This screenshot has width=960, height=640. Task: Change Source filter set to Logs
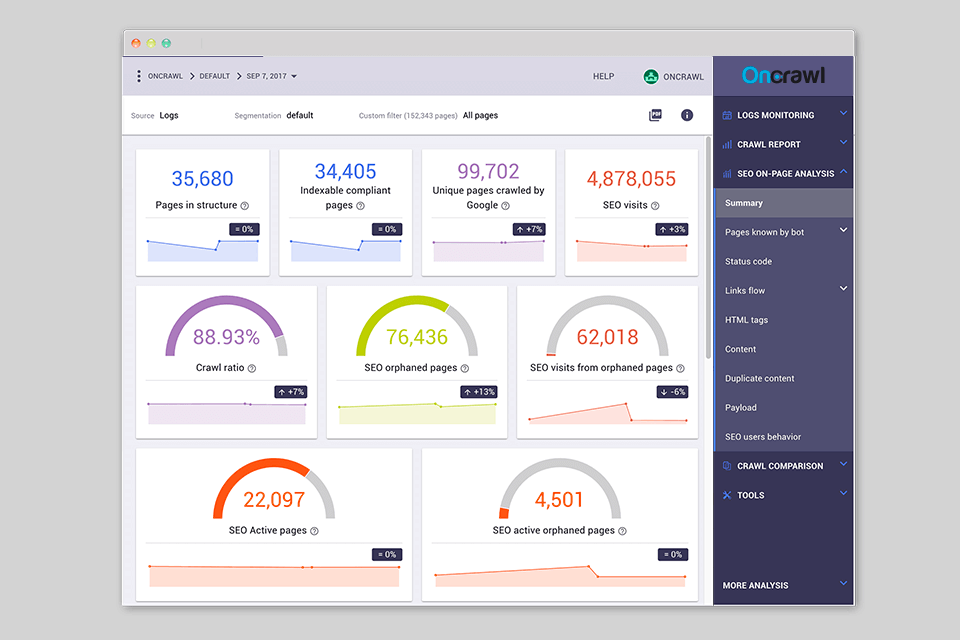click(x=169, y=115)
